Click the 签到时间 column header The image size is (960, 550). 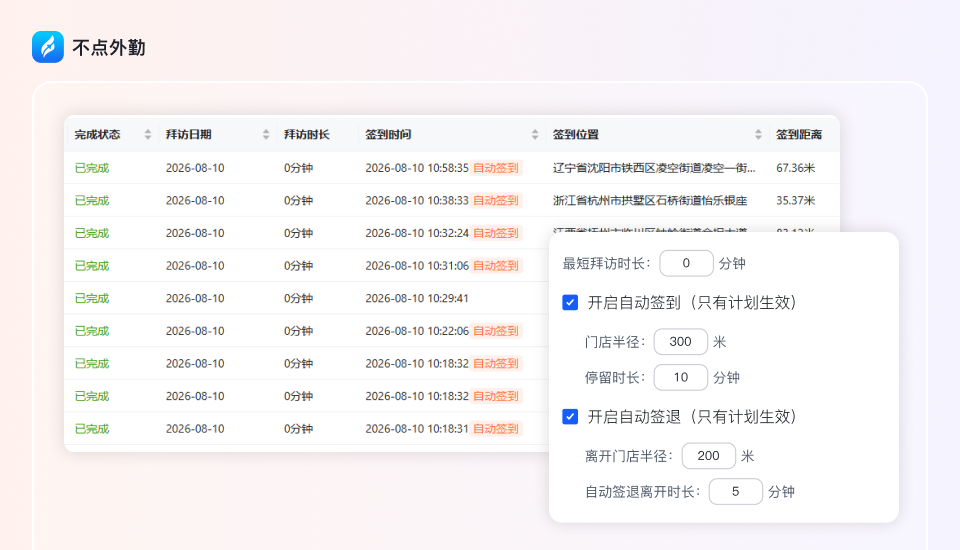click(388, 134)
